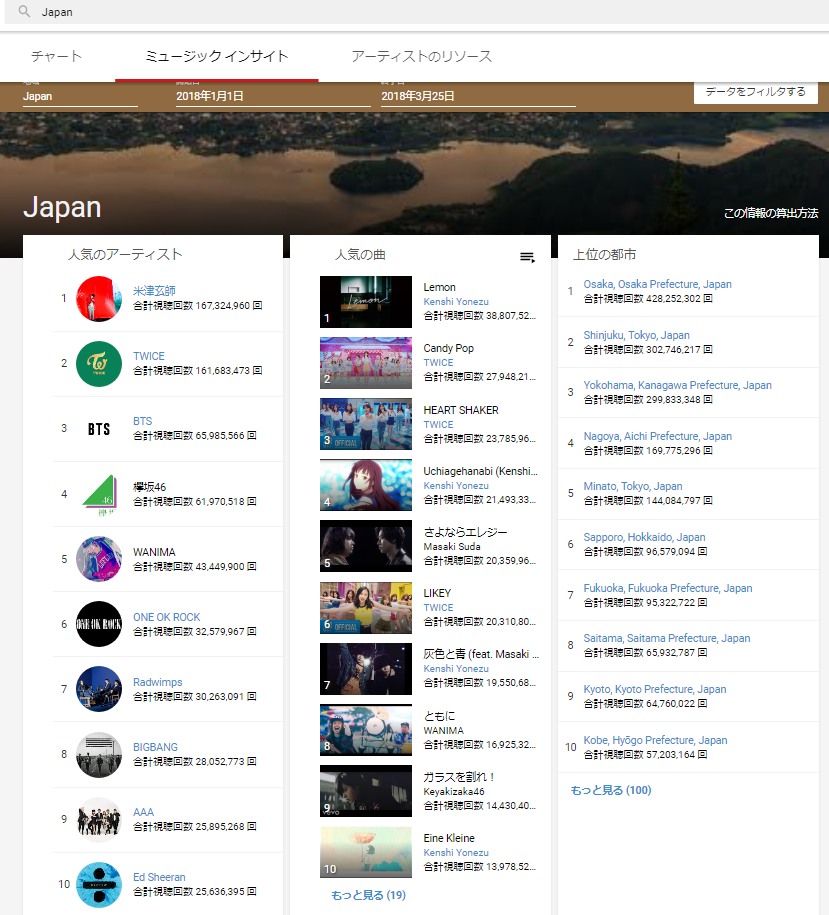Open the 灰色と青 video thumbnail

click(x=366, y=669)
